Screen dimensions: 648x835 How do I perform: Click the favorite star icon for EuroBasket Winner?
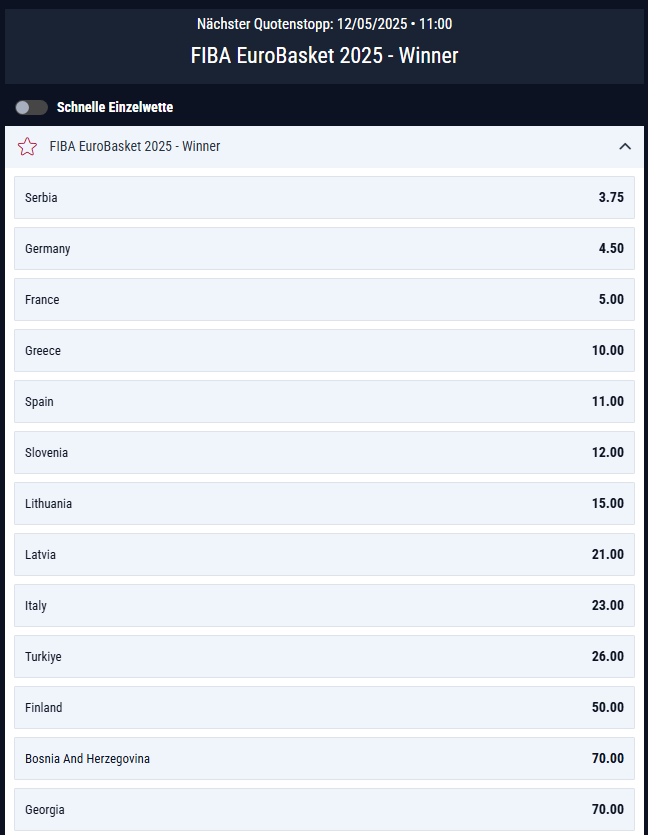pos(27,146)
